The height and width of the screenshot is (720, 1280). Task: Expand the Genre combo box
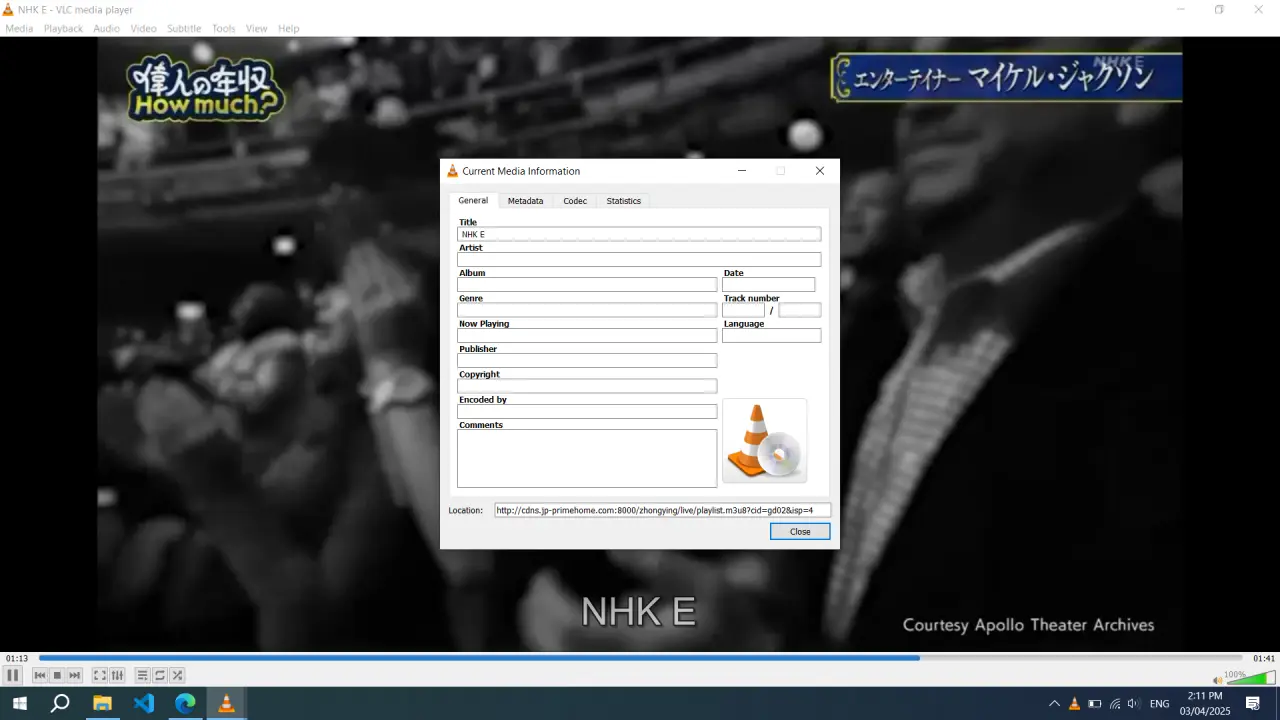tap(587, 310)
